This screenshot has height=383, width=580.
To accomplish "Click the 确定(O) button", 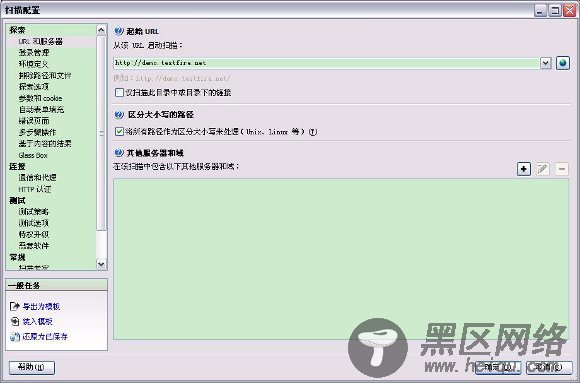I will [x=498, y=367].
